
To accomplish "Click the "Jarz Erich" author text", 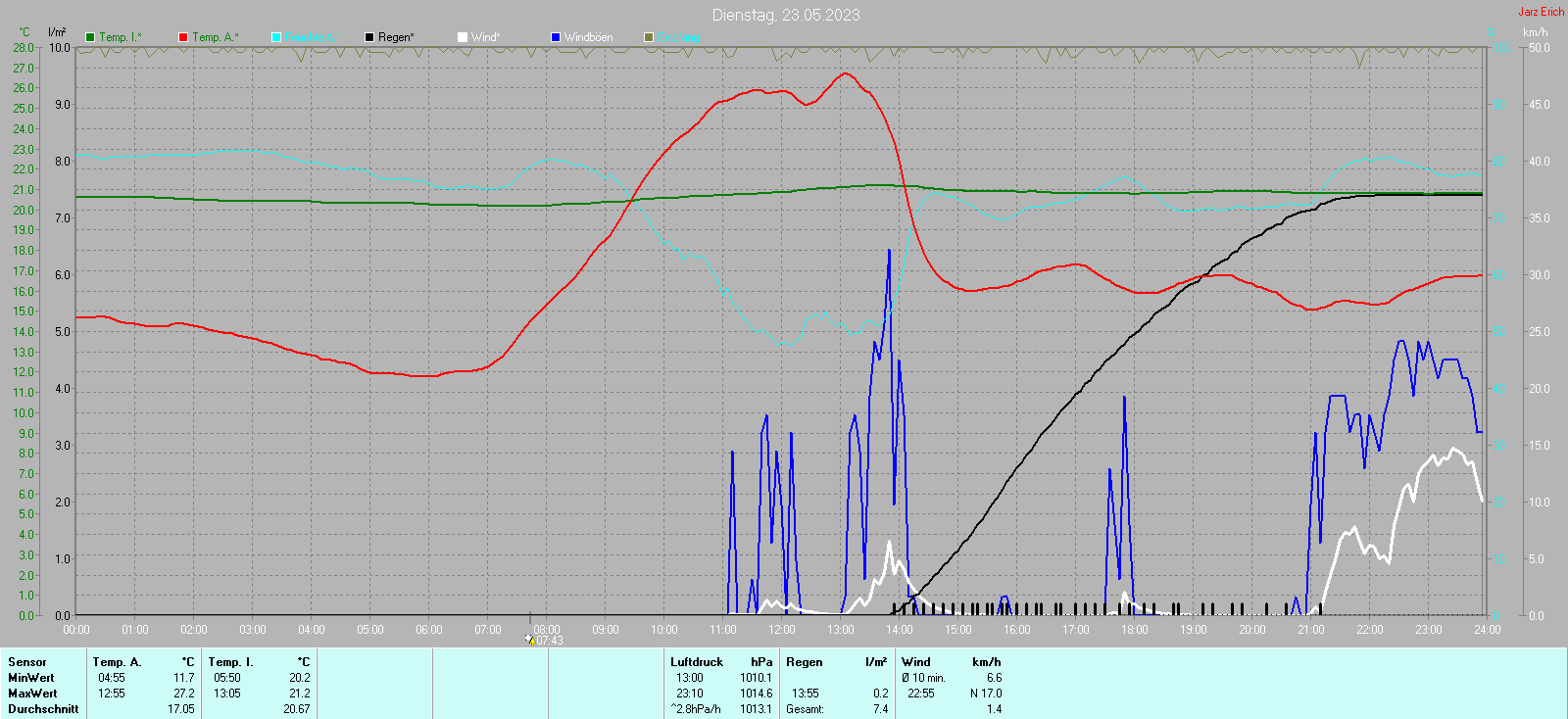I will 1542,12.
